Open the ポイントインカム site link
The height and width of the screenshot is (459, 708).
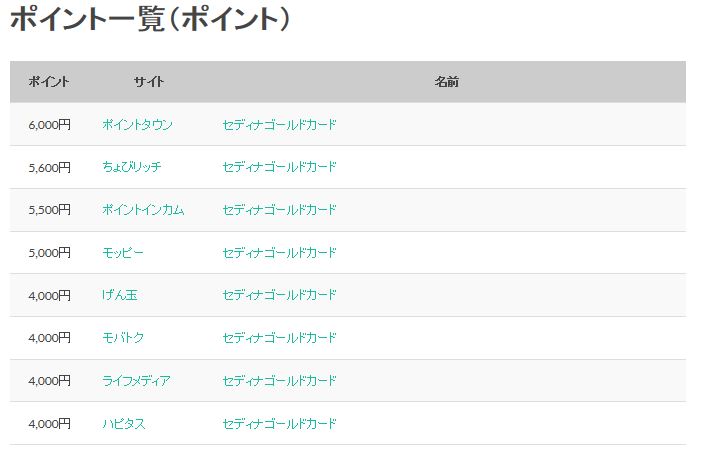143,210
